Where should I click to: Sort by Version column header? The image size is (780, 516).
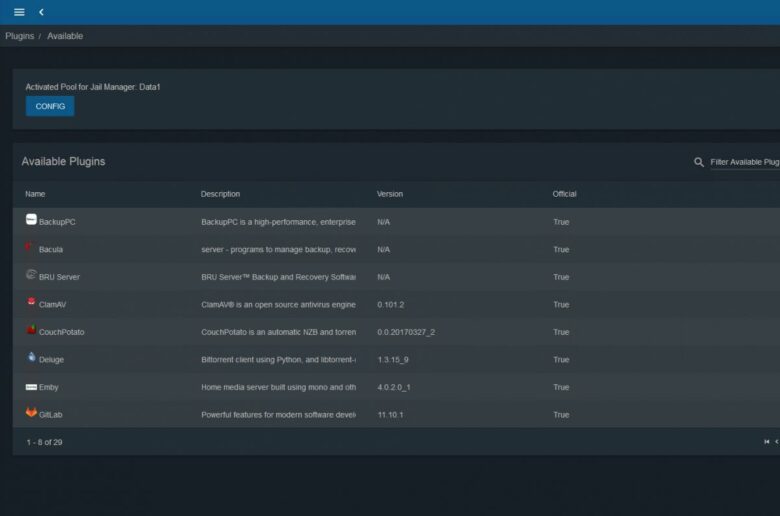(390, 194)
